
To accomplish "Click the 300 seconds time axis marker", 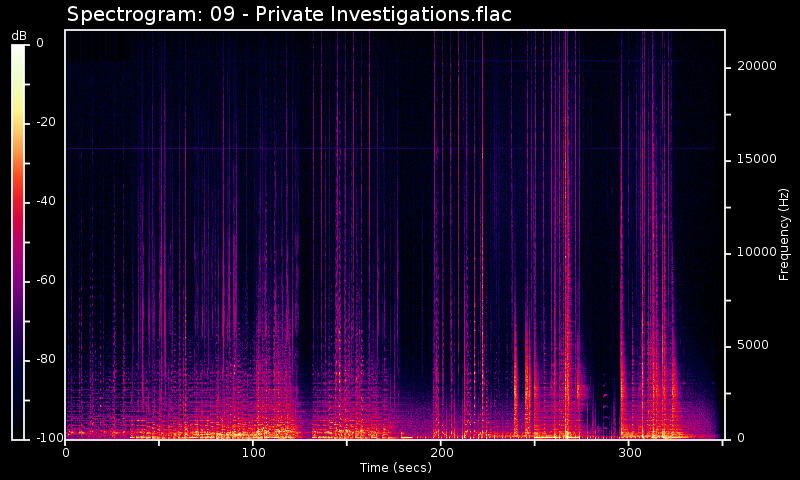I will click(629, 453).
